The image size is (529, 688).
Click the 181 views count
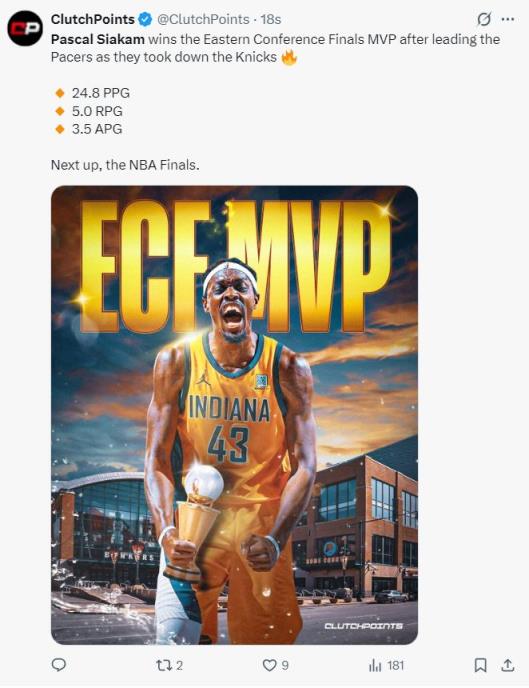point(395,666)
